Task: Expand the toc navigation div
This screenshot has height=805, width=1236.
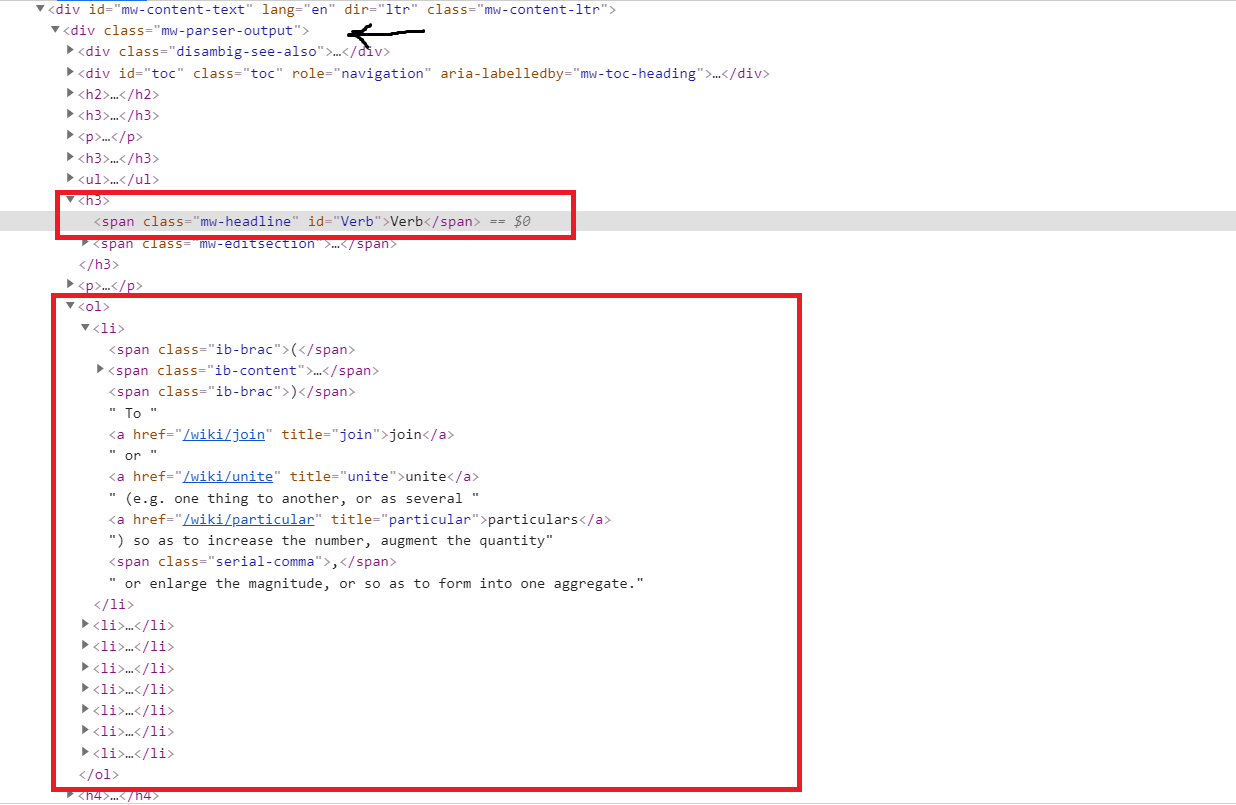Action: (70, 73)
